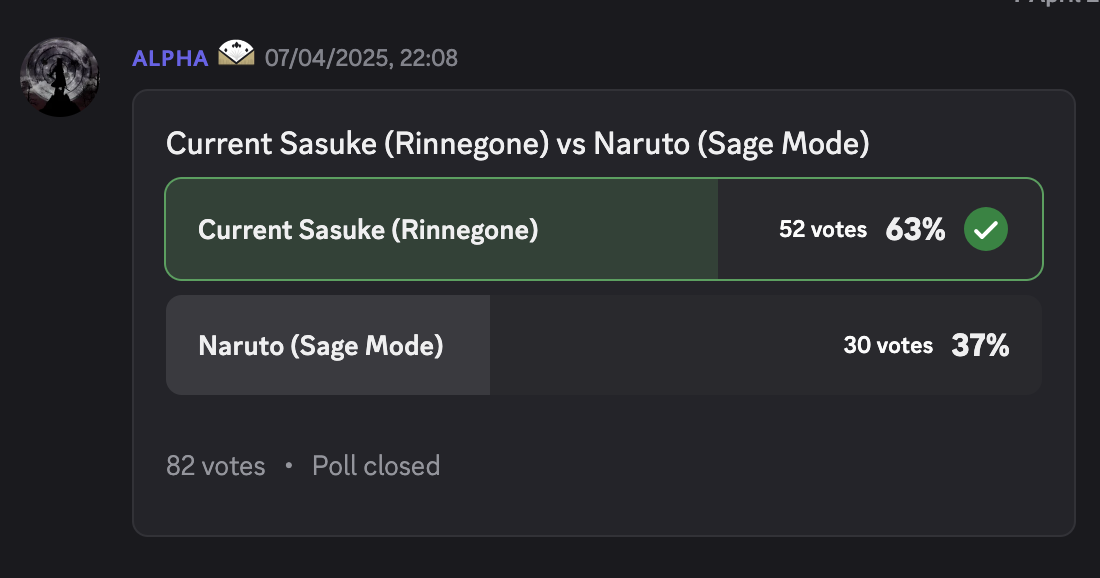Click the Poll closed status text
This screenshot has height=578, width=1100.
tap(376, 466)
